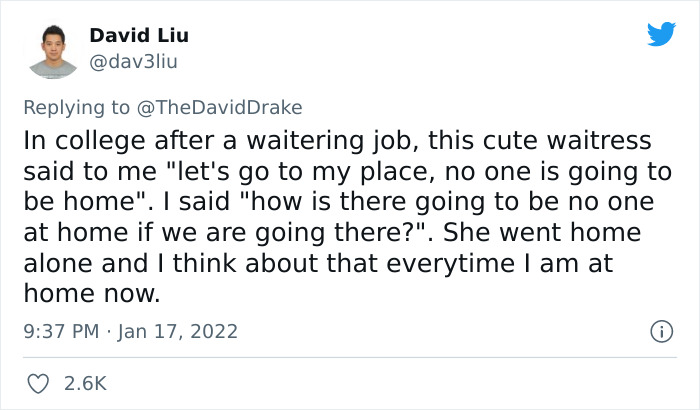This screenshot has height=410, width=700.
Task: Click the @dav3liu handle
Action: pos(135,63)
